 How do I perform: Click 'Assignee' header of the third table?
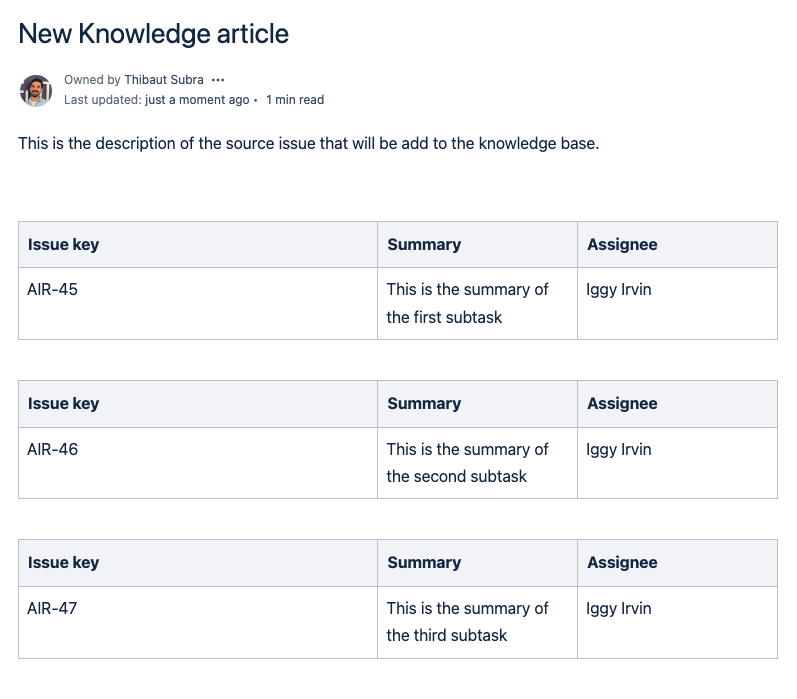(622, 563)
